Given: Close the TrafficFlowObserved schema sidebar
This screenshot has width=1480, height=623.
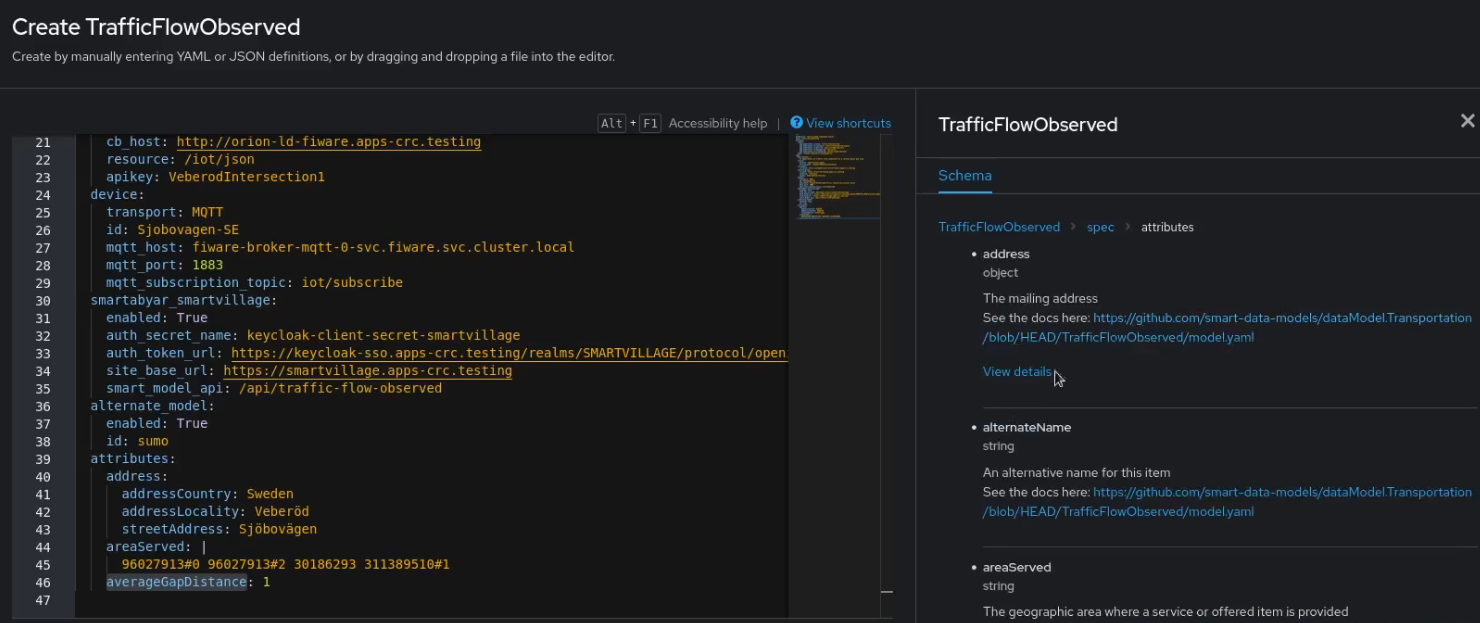Looking at the screenshot, I should [x=1467, y=121].
